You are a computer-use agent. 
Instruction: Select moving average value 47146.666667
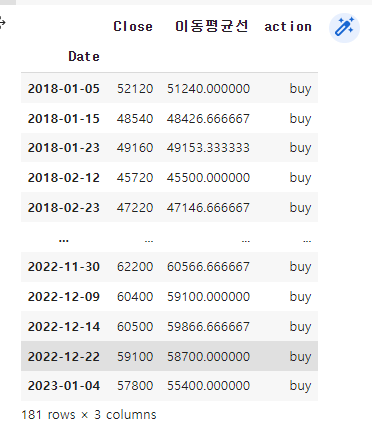point(208,208)
